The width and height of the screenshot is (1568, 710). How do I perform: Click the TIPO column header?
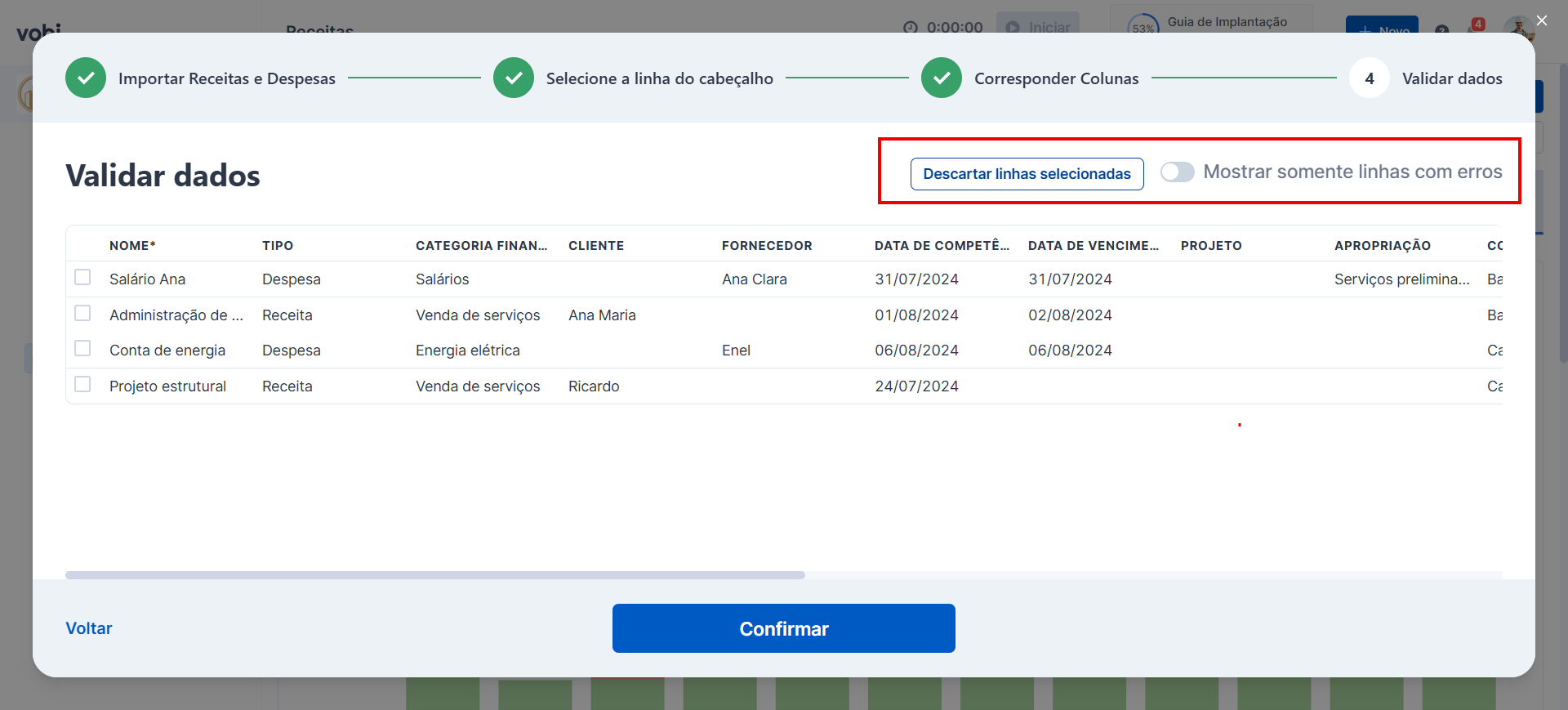click(278, 245)
